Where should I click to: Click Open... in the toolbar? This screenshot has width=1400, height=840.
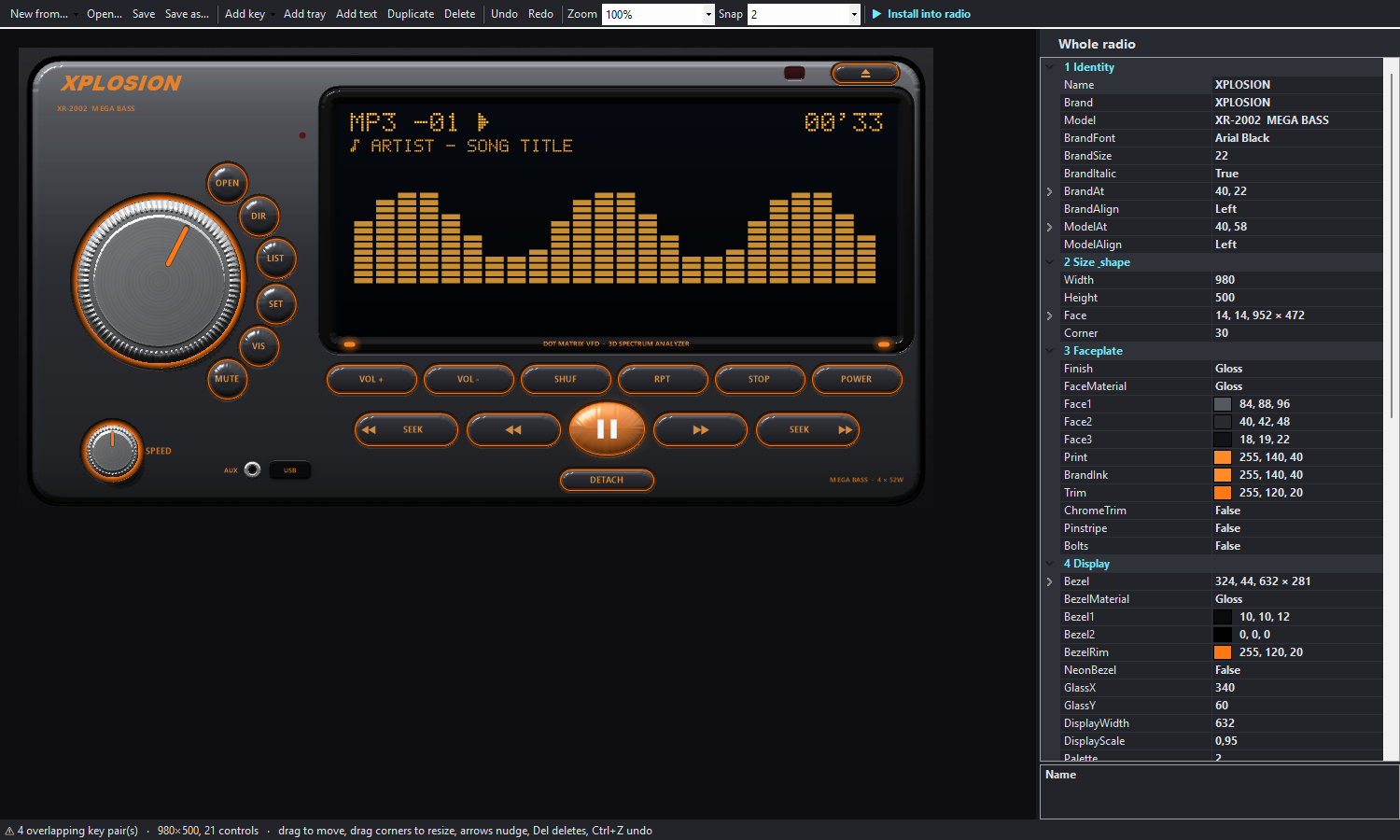point(105,14)
